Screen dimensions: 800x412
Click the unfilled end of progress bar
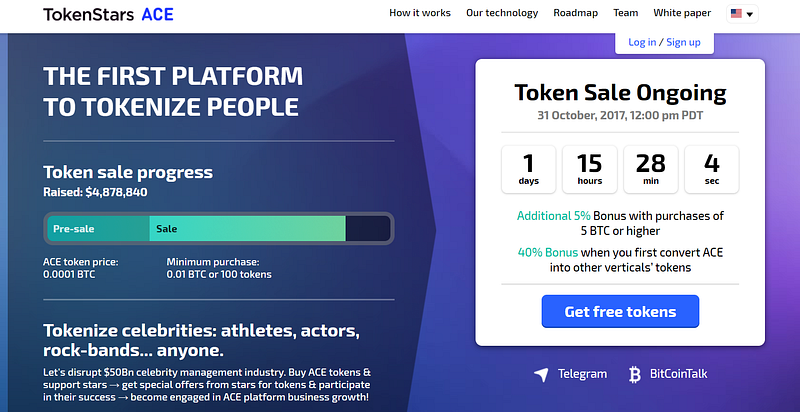coord(368,228)
